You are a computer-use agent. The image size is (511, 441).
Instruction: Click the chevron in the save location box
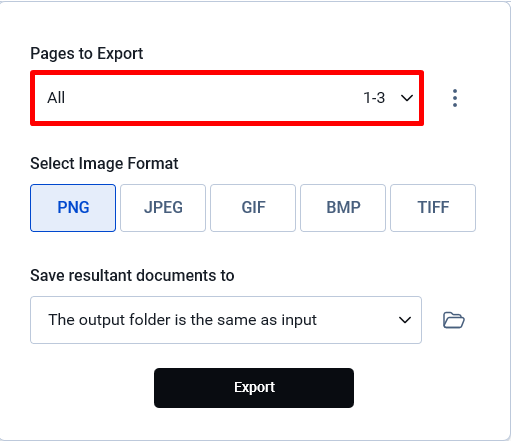(x=405, y=320)
